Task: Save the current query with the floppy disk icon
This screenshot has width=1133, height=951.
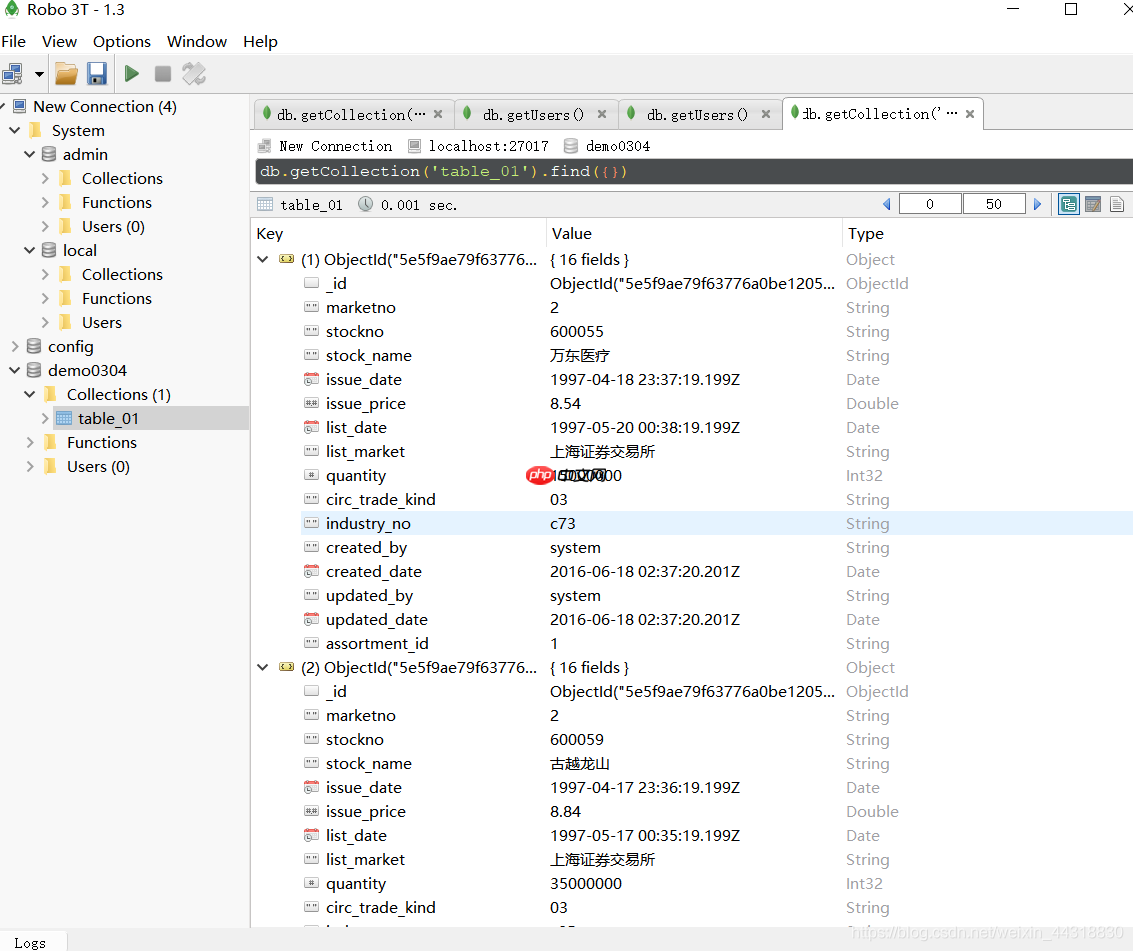Action: (96, 73)
